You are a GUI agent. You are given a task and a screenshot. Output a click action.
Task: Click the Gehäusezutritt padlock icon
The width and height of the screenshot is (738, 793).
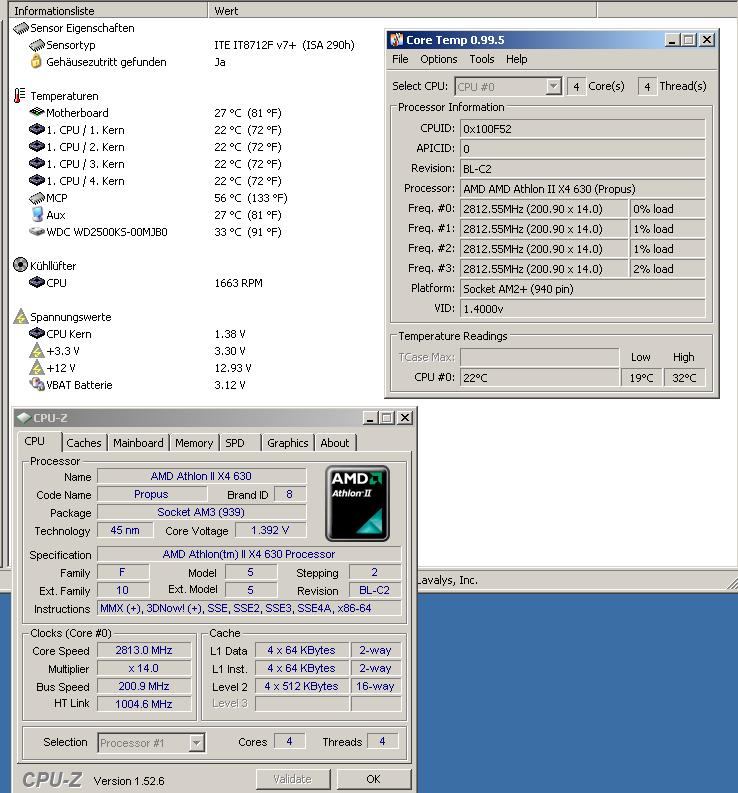(36, 62)
